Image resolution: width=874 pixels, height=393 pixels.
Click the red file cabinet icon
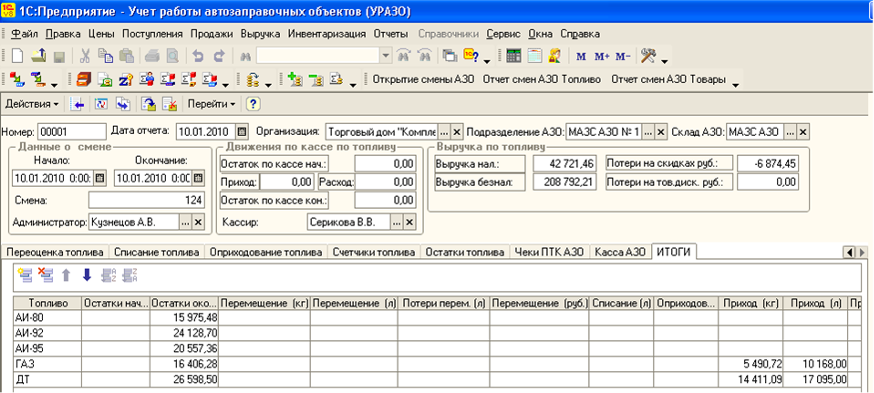coord(84,80)
